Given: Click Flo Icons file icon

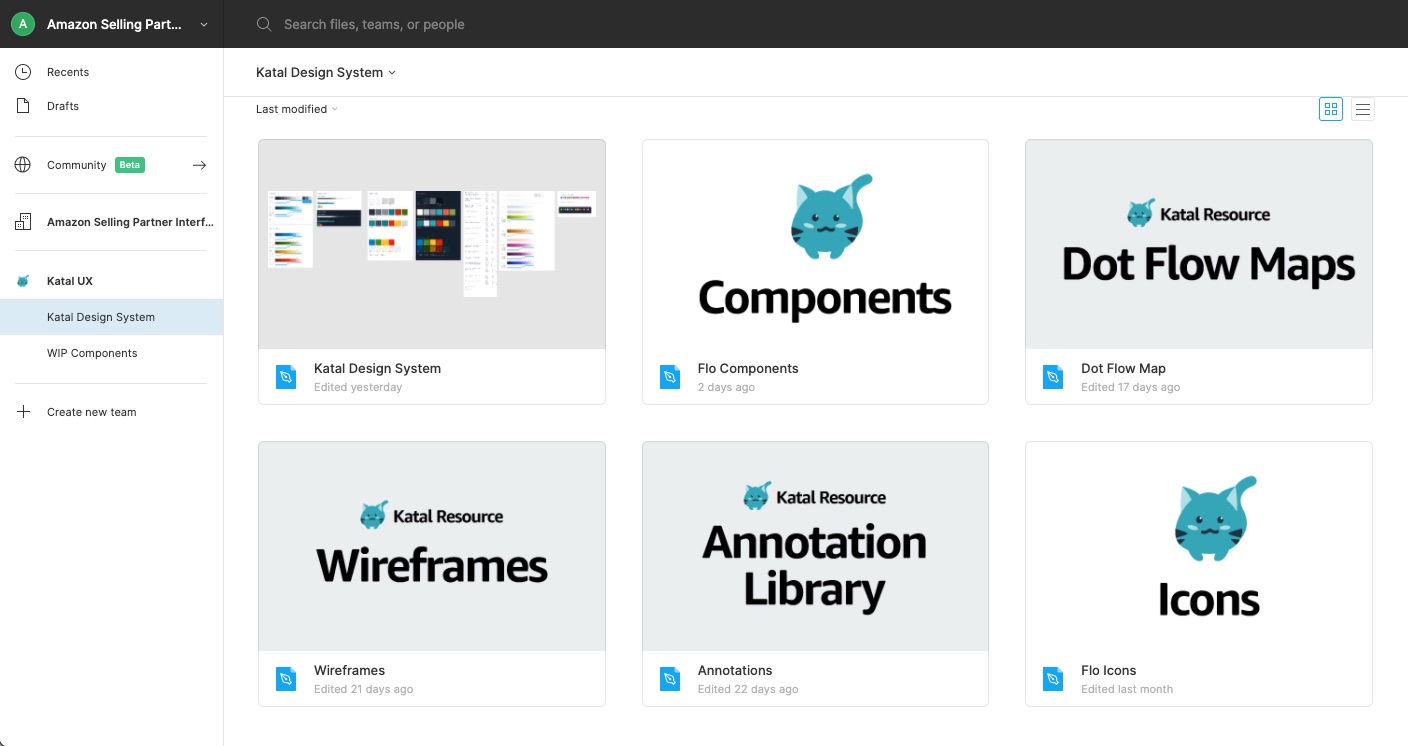Looking at the screenshot, I should pyautogui.click(x=1053, y=679).
